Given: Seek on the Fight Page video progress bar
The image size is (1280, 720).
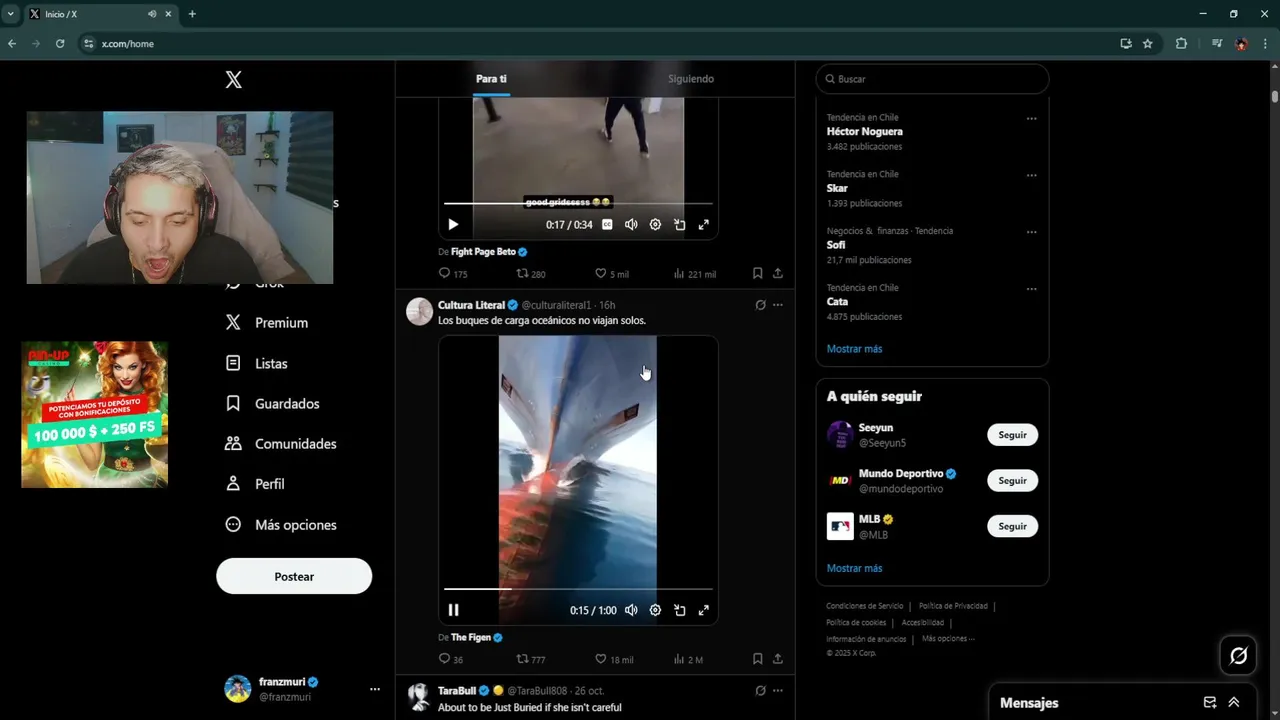Looking at the screenshot, I should click(x=578, y=204).
